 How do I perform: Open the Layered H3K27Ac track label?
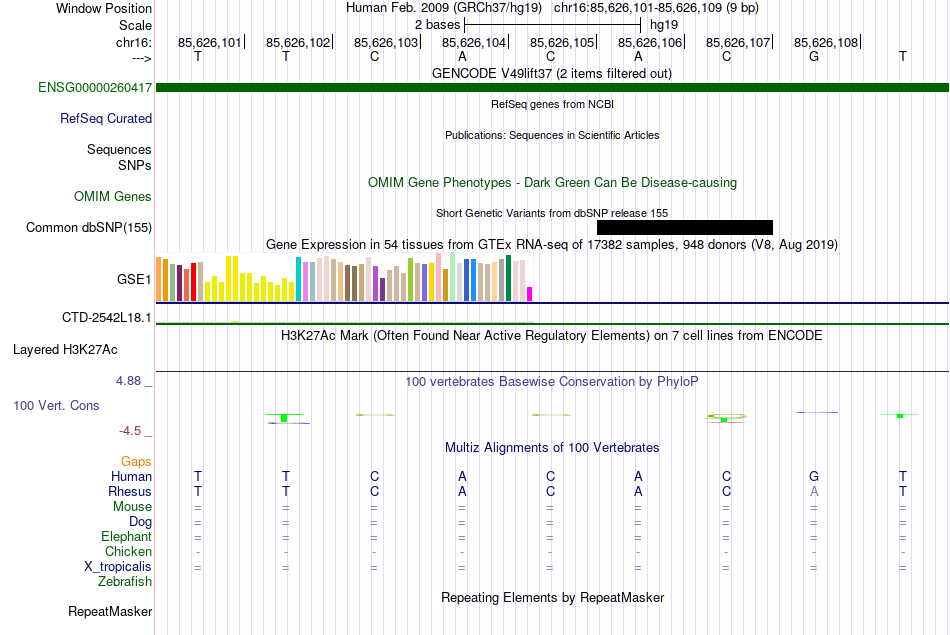click(x=65, y=350)
